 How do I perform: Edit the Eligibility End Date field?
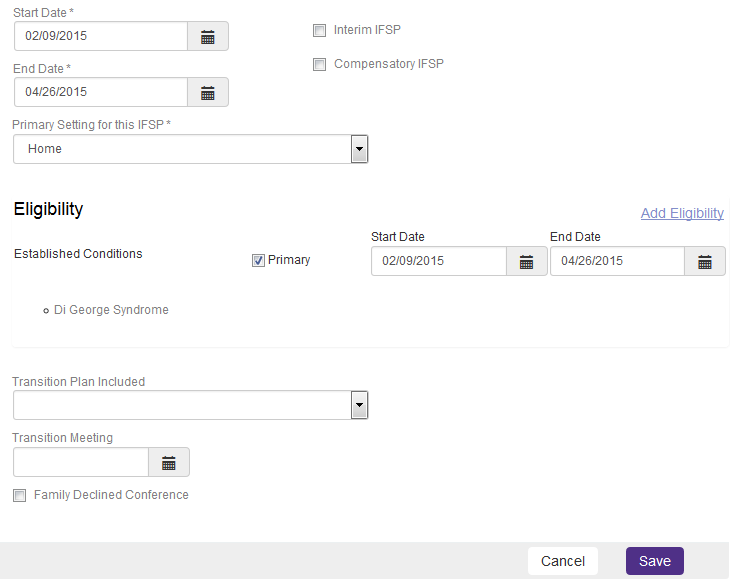coord(618,261)
